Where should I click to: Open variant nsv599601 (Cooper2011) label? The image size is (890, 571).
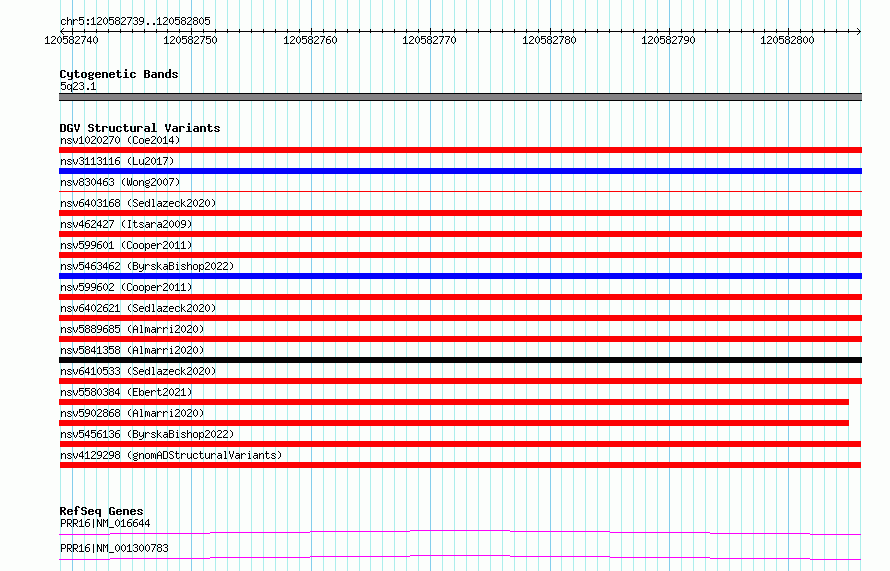(126, 245)
